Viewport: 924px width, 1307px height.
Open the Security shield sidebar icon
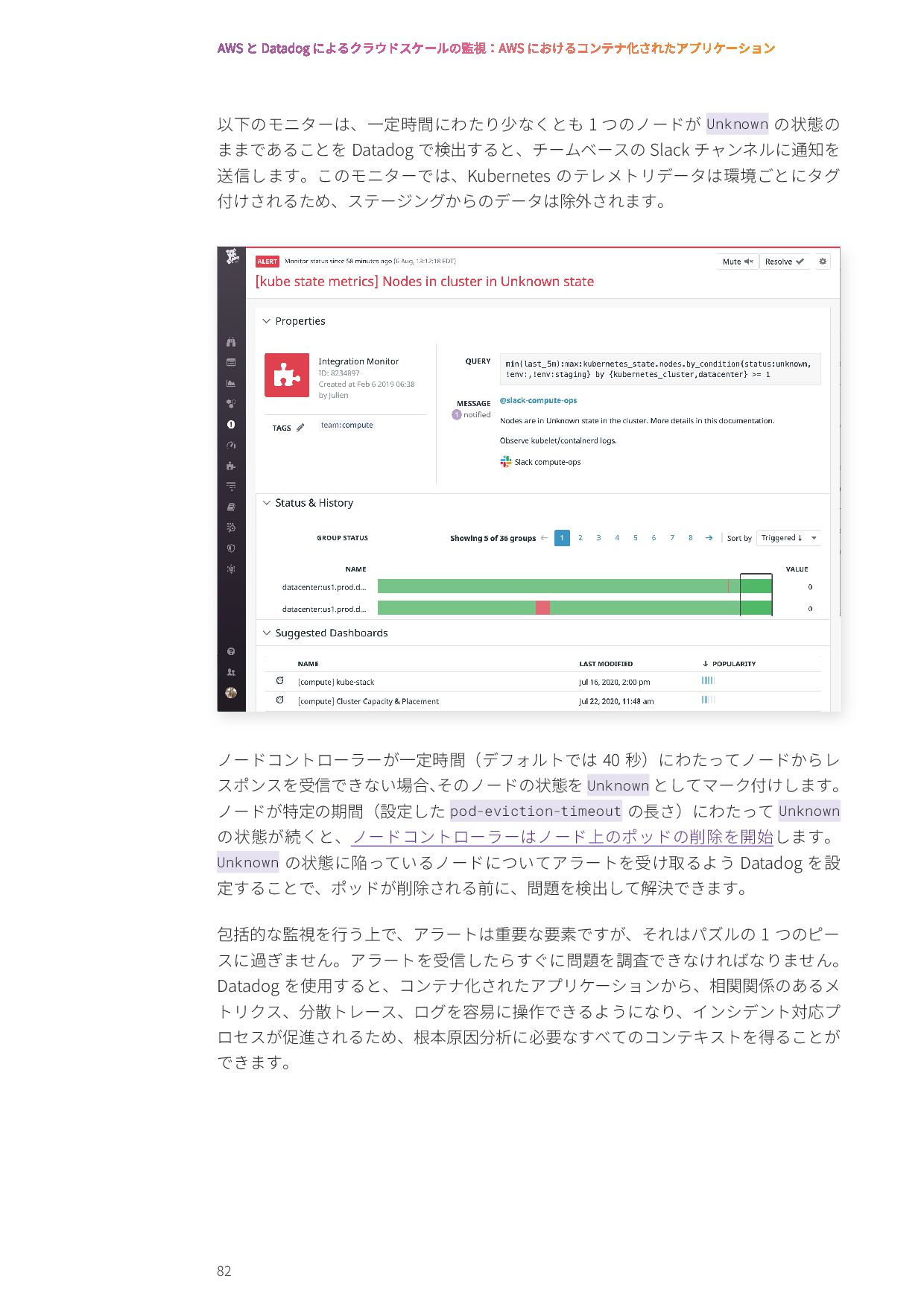pyautogui.click(x=231, y=548)
